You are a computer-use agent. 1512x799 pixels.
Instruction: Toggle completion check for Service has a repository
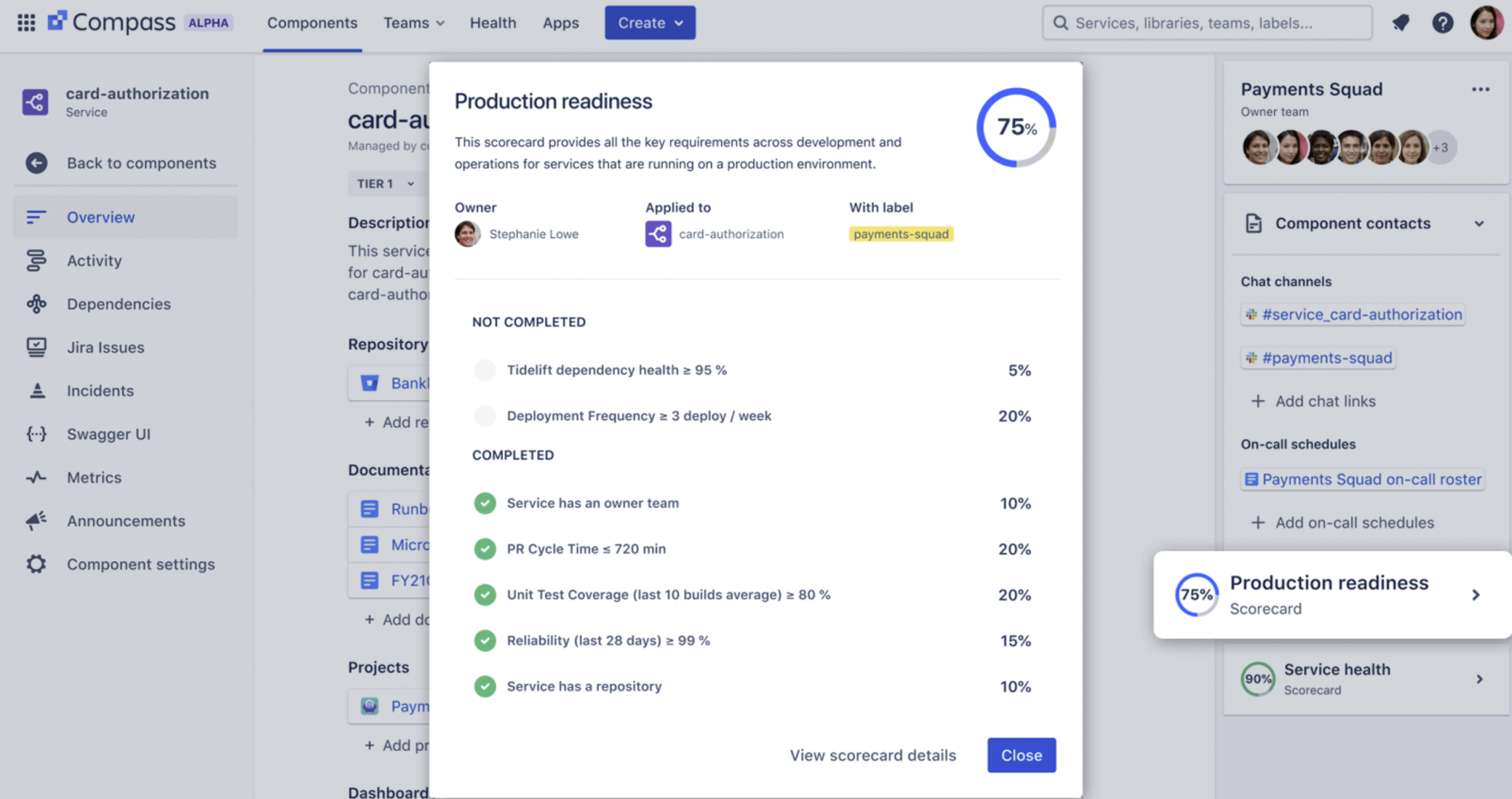[x=485, y=686]
